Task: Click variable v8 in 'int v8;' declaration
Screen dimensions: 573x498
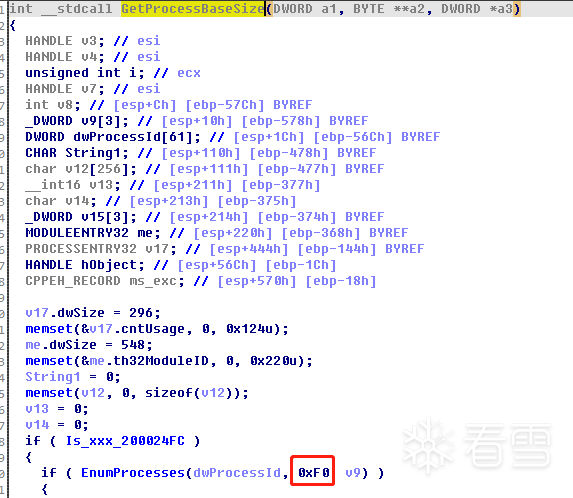Action: pos(65,105)
